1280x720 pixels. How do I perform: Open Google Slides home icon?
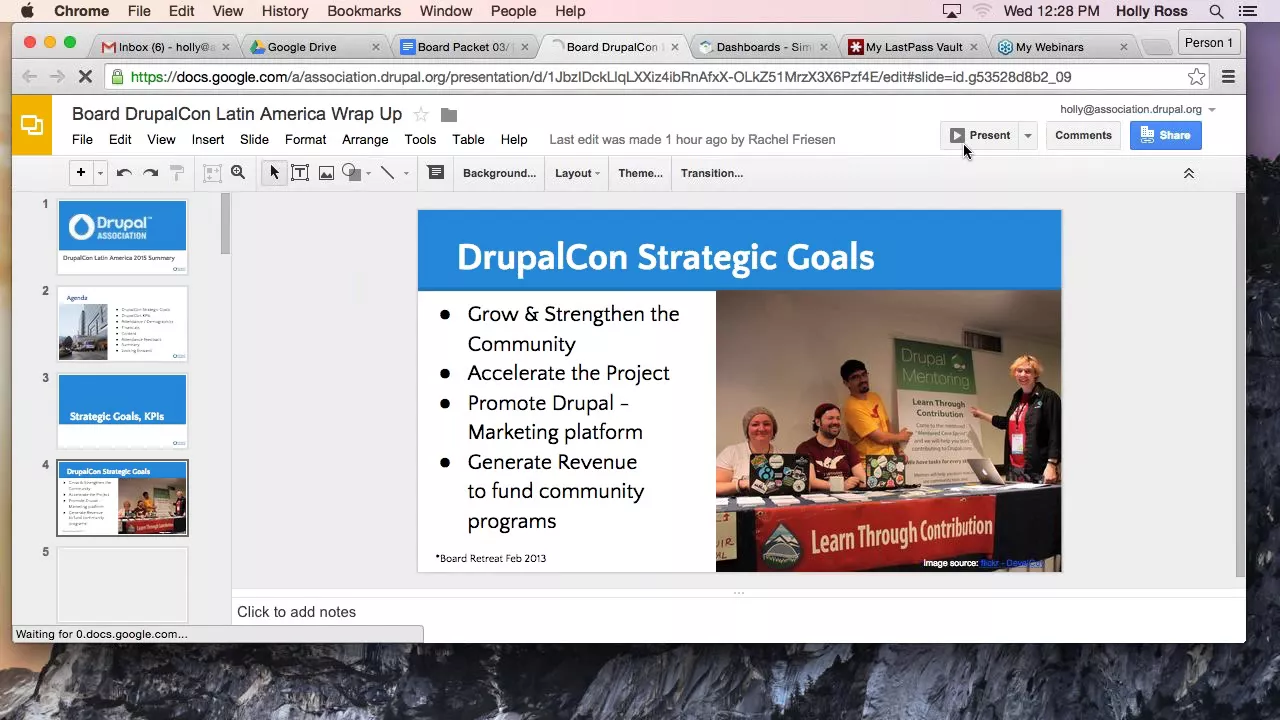tap(32, 126)
